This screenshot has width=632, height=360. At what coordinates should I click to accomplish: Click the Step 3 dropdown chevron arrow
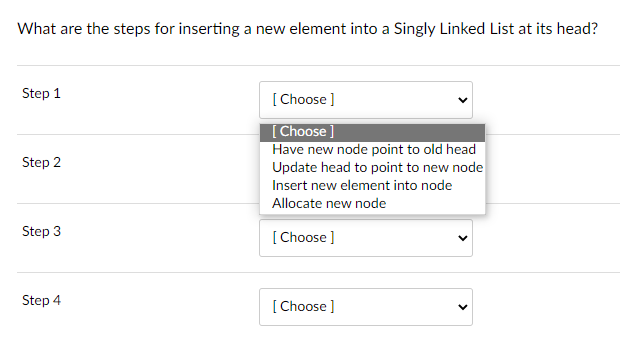click(463, 238)
